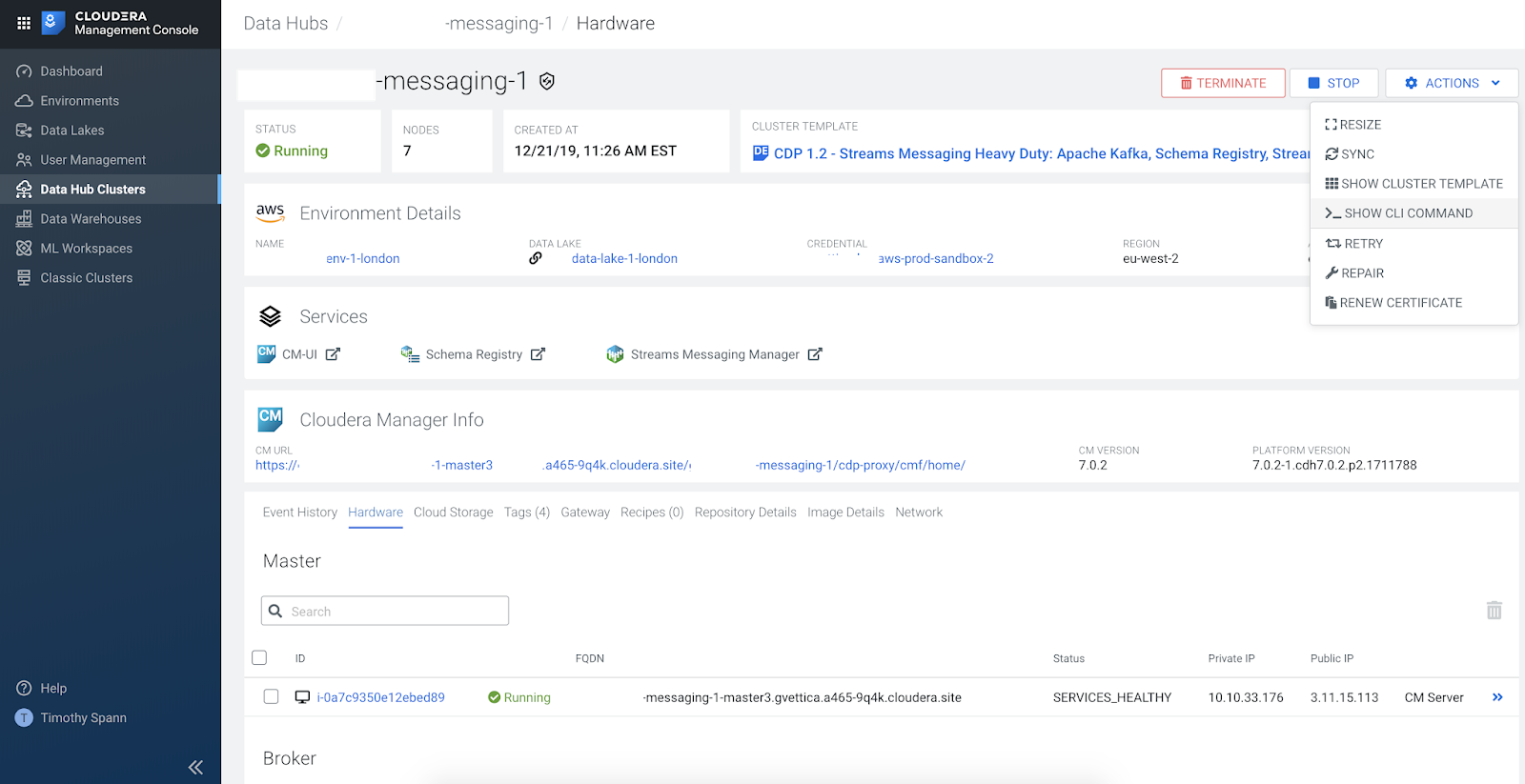Click the Data Hubs breadcrumb link
Image resolution: width=1525 pixels, height=784 pixels.
pos(286,24)
